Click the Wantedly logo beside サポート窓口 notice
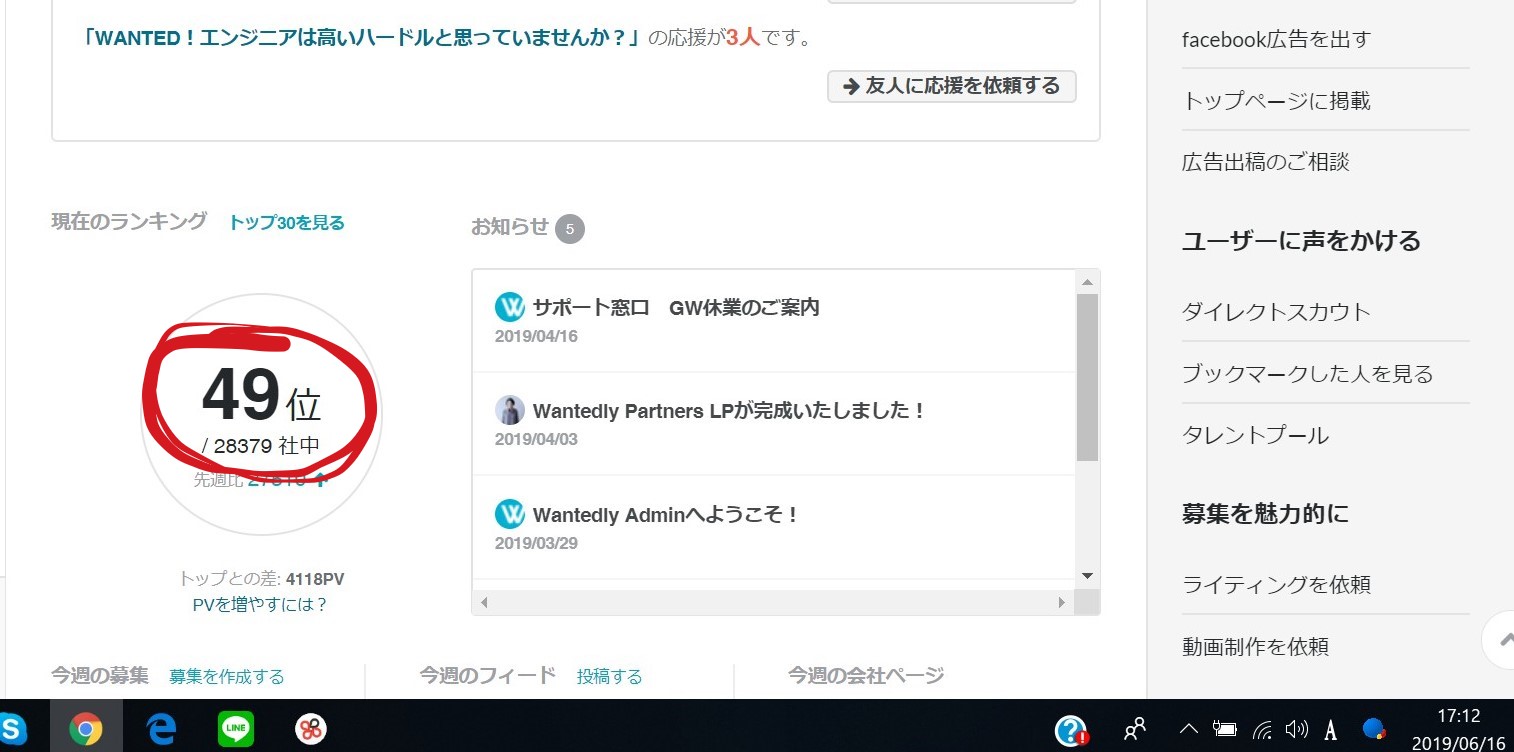 coord(510,307)
